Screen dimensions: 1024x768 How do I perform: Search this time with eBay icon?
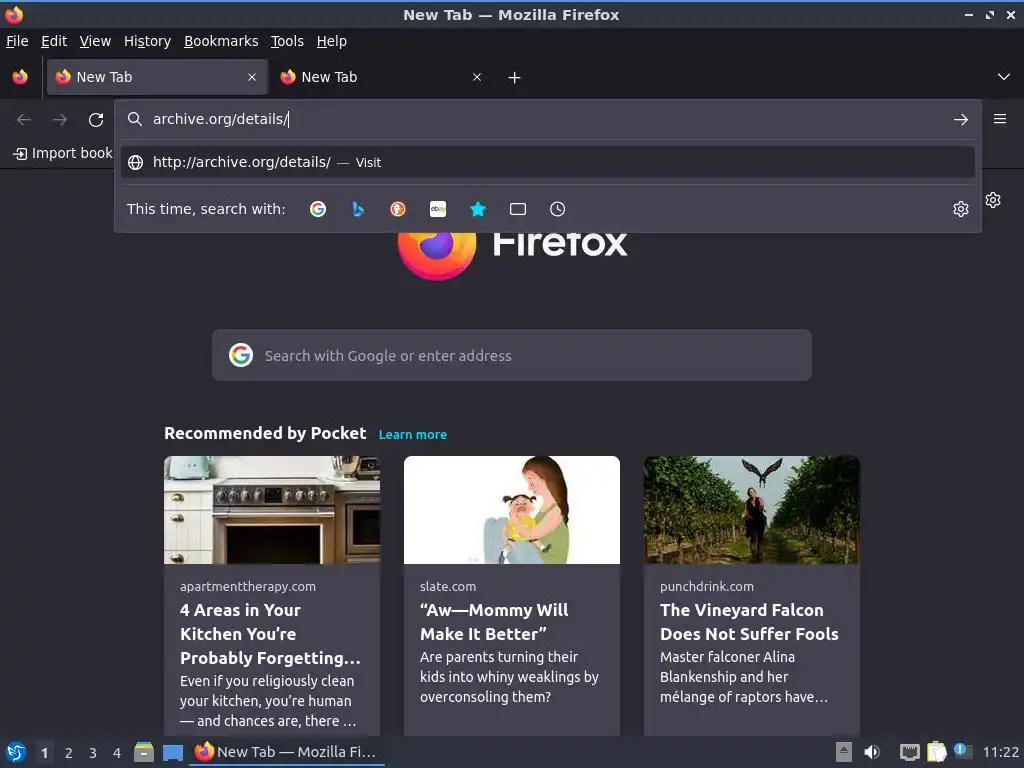438,209
